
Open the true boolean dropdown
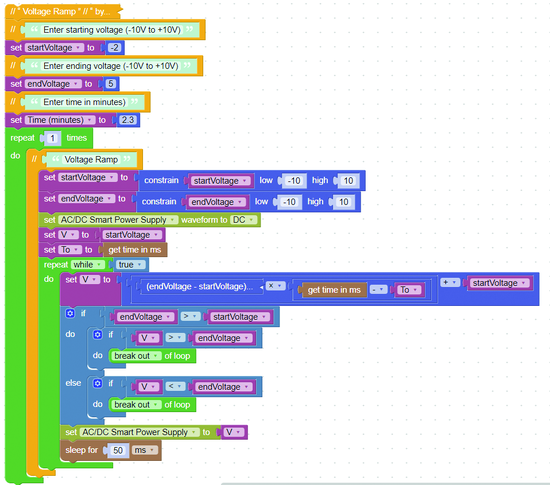coord(130,264)
